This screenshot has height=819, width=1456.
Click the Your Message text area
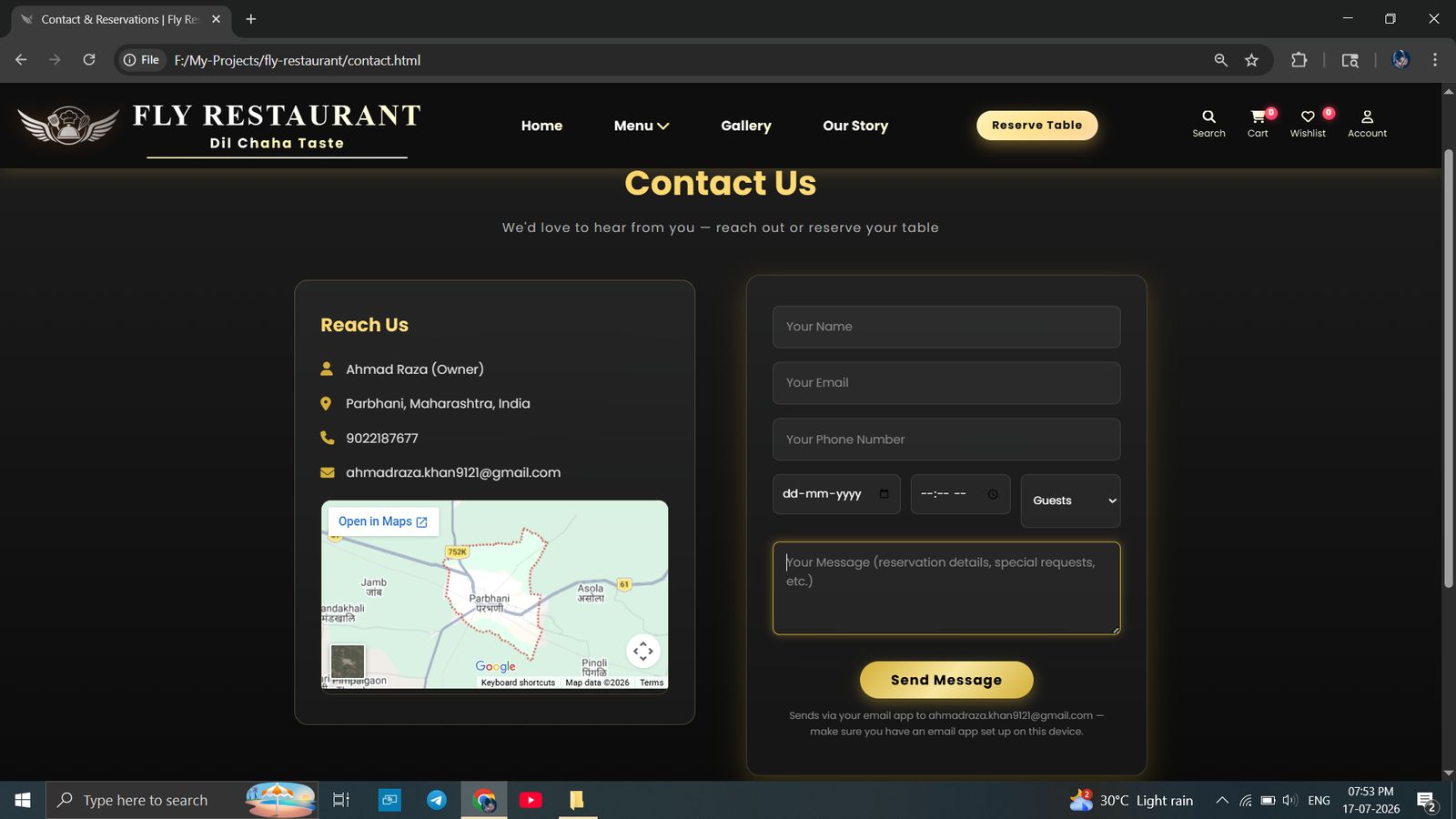pyautogui.click(x=946, y=588)
